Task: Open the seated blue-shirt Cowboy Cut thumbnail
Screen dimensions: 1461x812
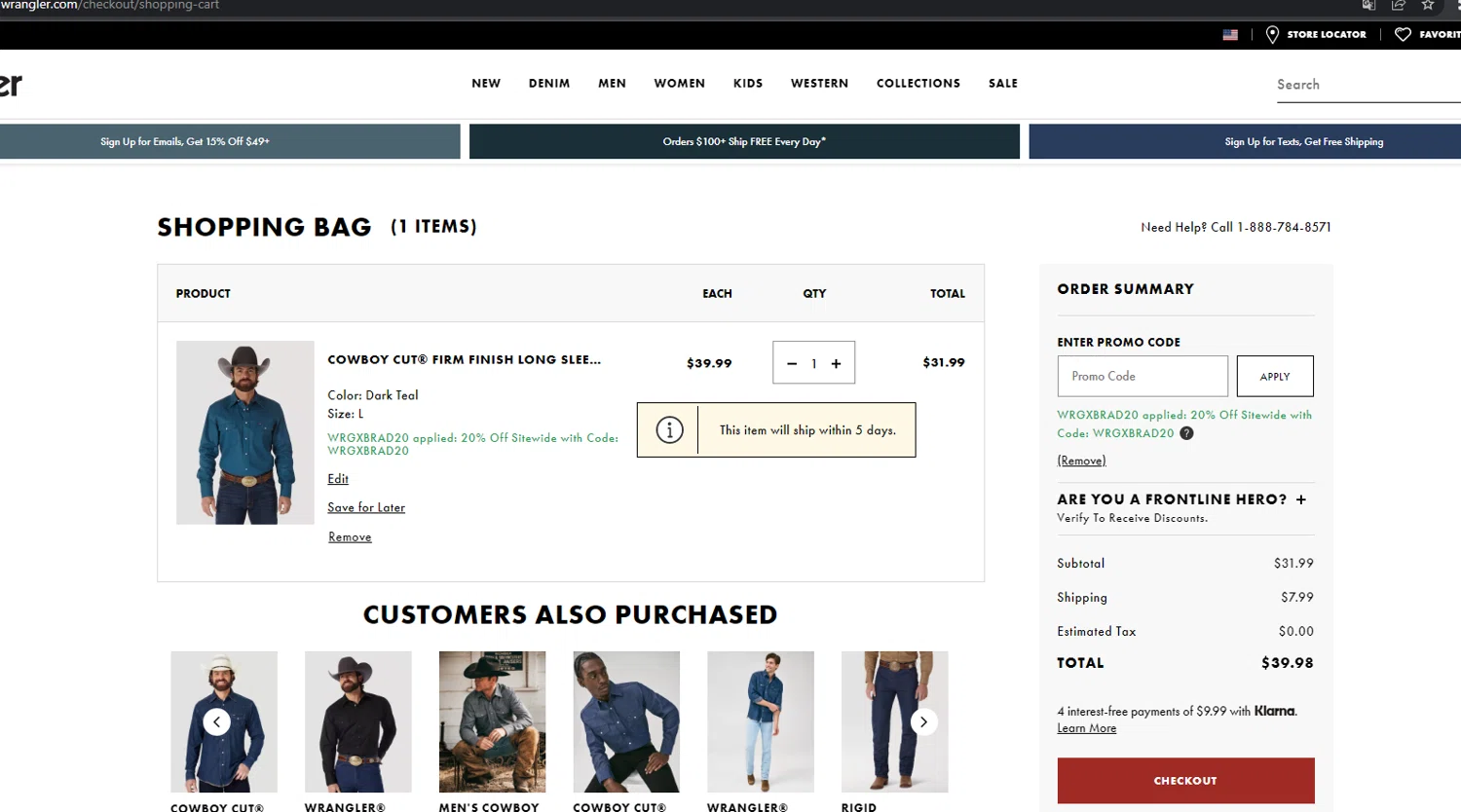Action: [626, 721]
